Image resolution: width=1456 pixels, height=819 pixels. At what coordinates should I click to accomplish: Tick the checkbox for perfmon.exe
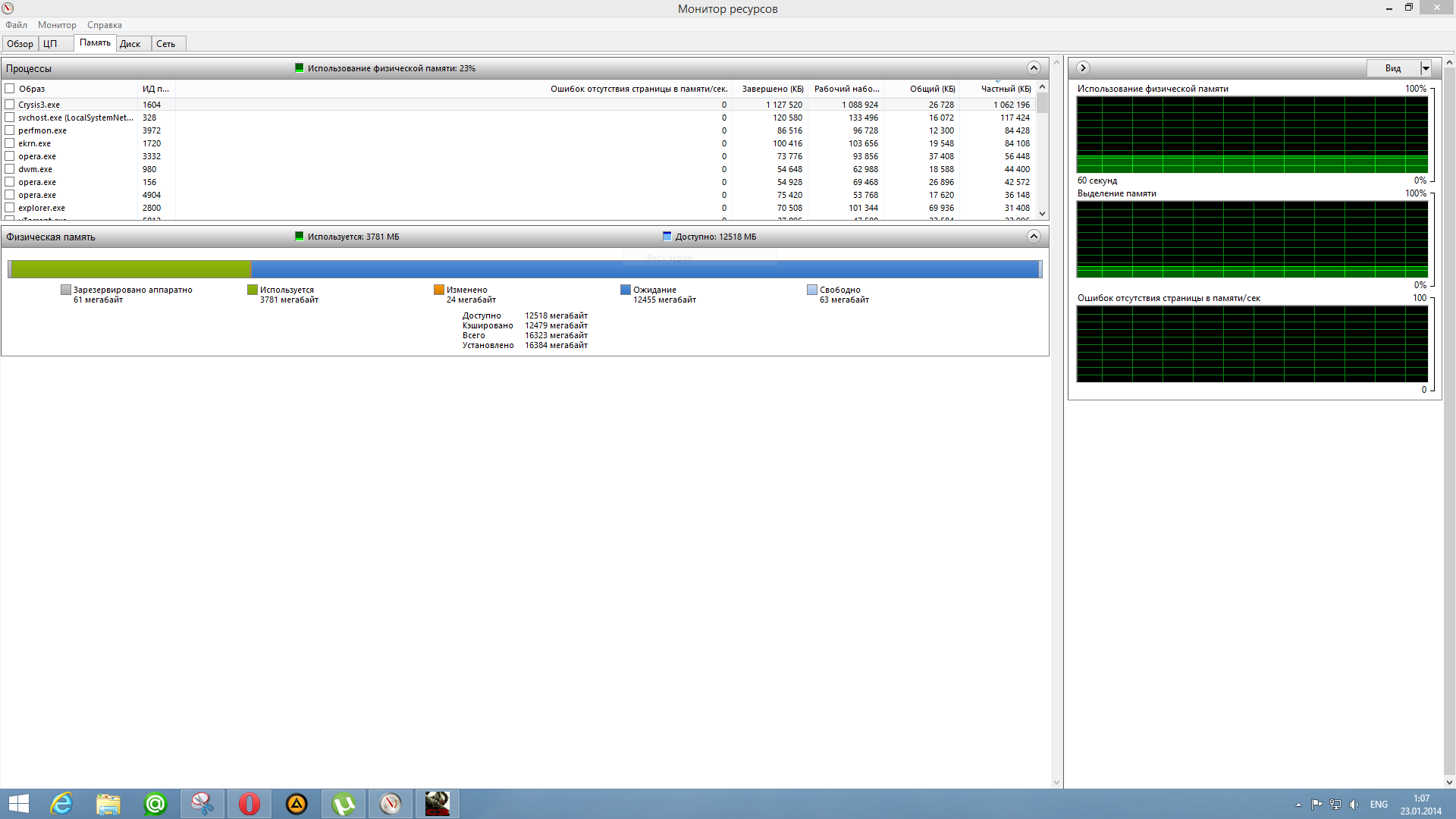pyautogui.click(x=10, y=130)
